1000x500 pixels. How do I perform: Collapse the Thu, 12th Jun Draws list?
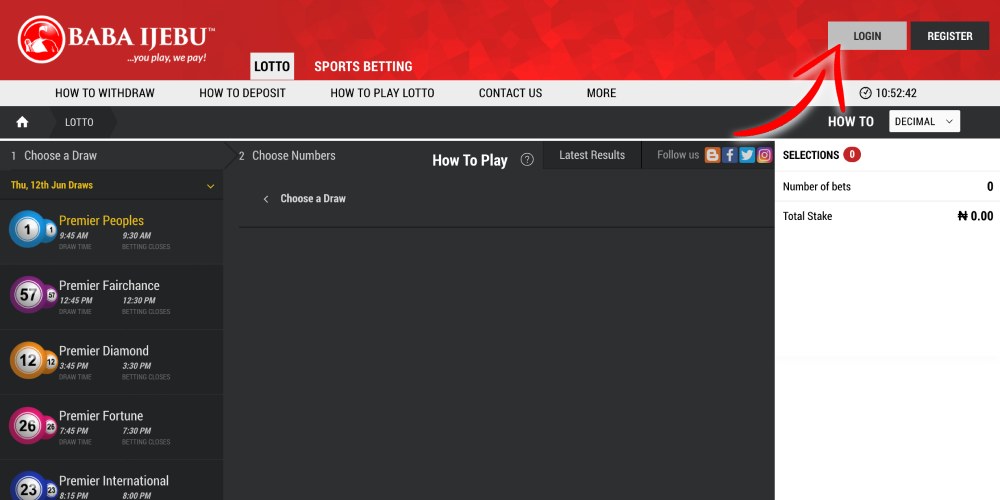pos(210,186)
